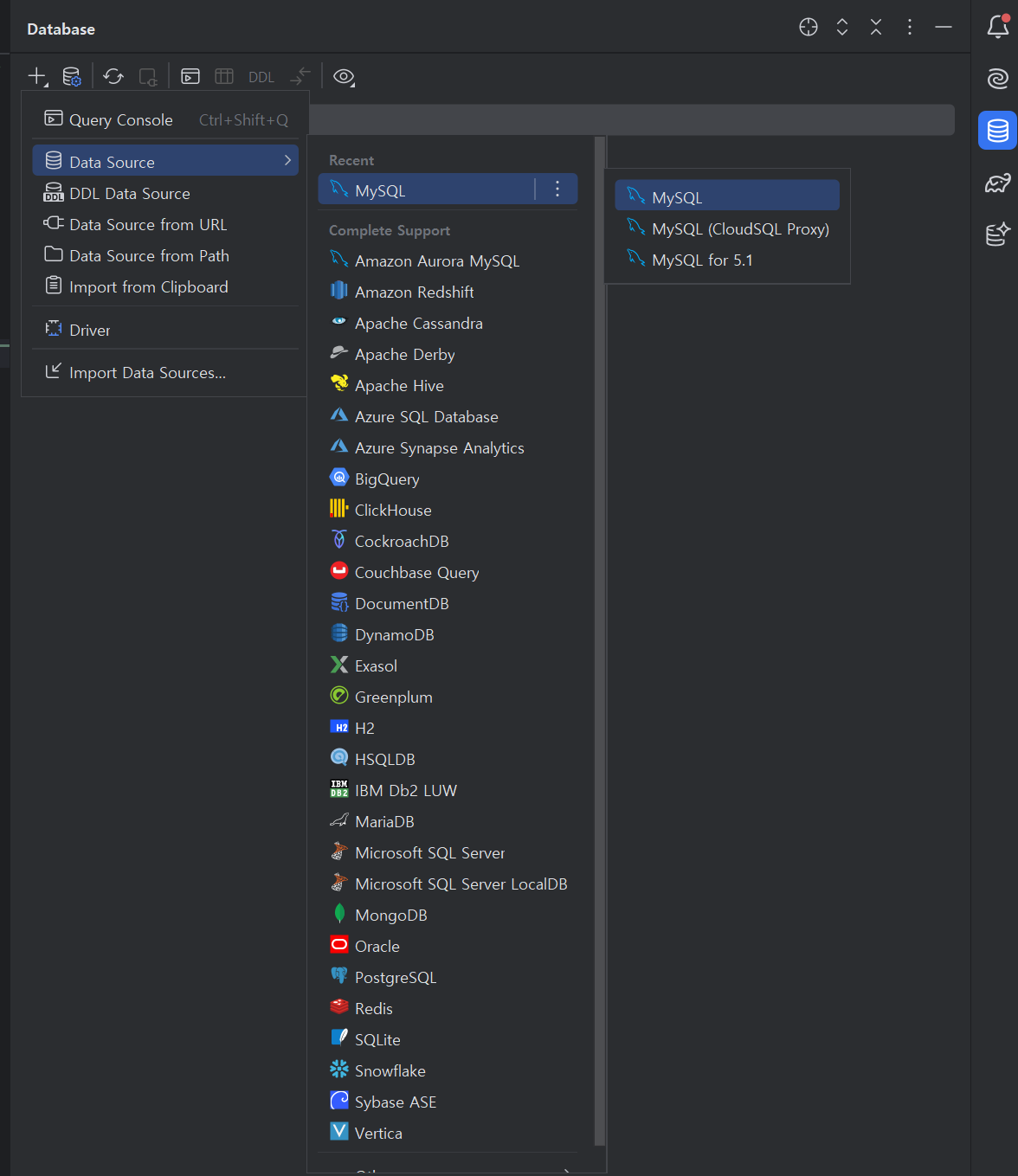Select IBM Db2 LUW
1018x1176 pixels.
pyautogui.click(x=448, y=790)
